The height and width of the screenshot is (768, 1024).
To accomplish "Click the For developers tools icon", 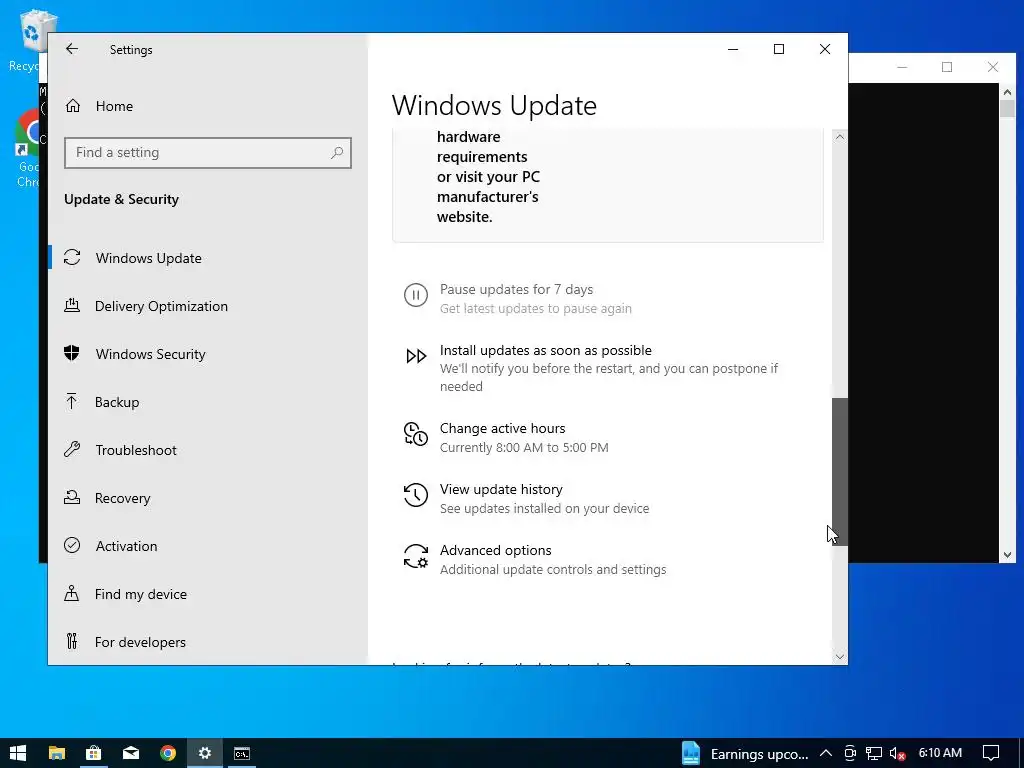I will [x=72, y=641].
